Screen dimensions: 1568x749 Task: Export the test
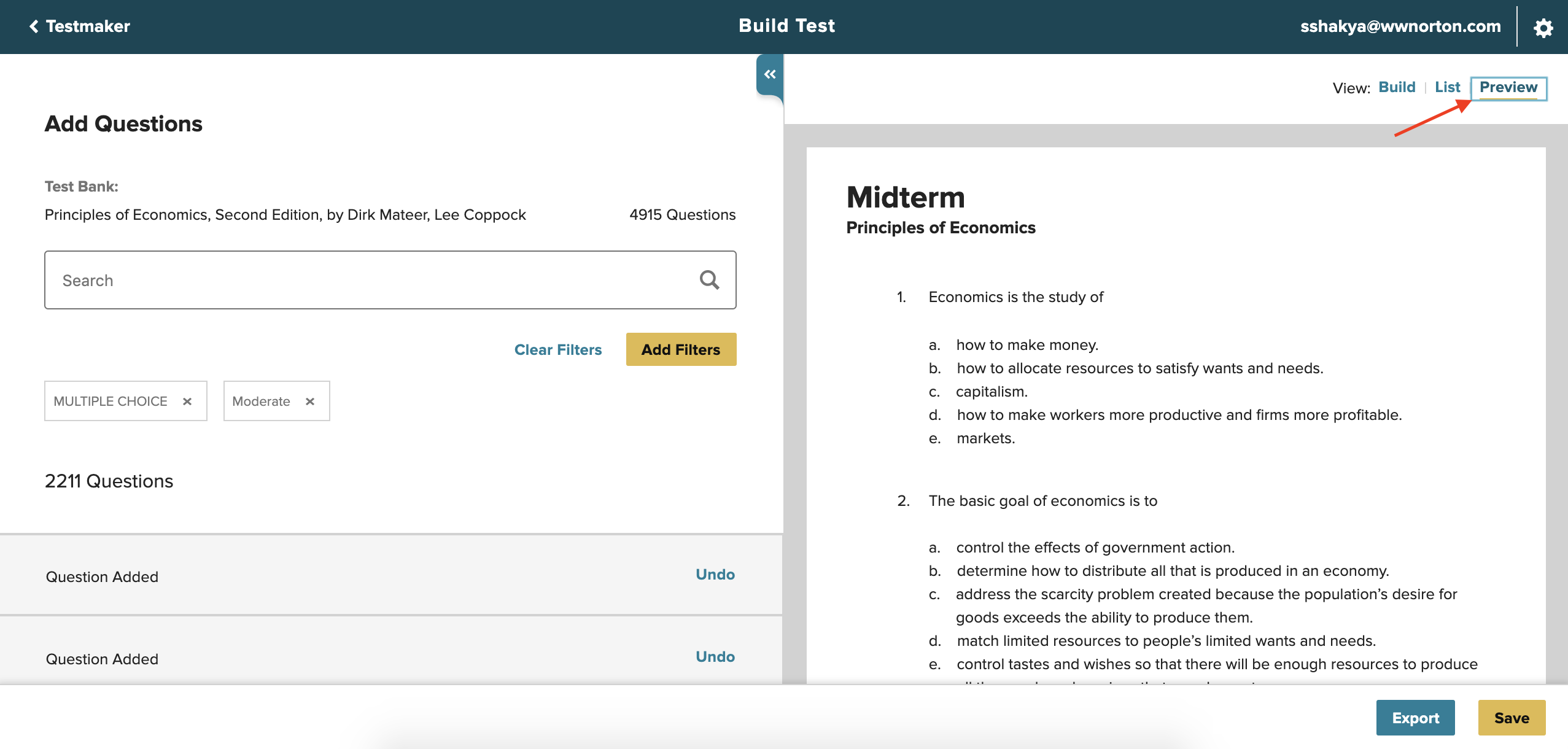coord(1415,718)
